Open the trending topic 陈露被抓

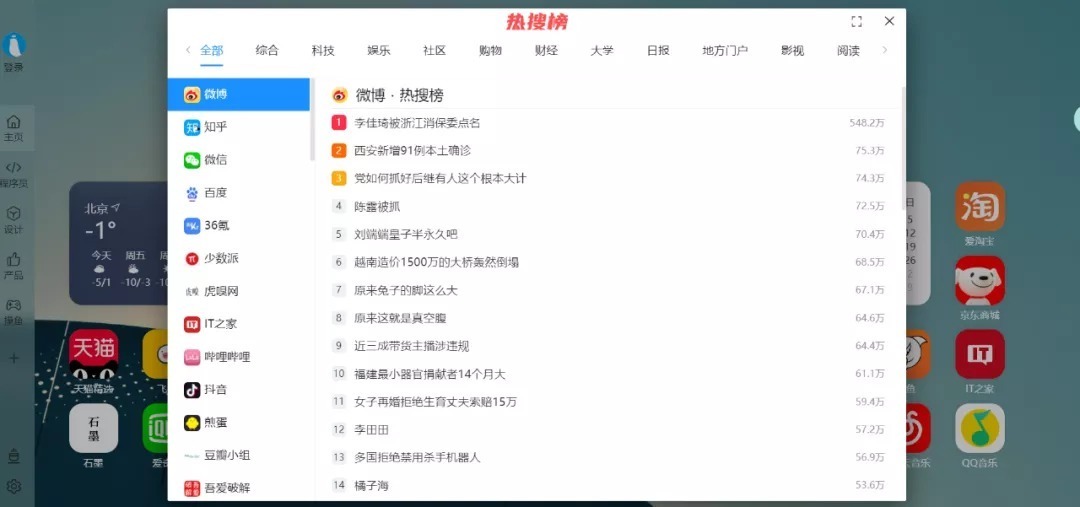point(377,206)
